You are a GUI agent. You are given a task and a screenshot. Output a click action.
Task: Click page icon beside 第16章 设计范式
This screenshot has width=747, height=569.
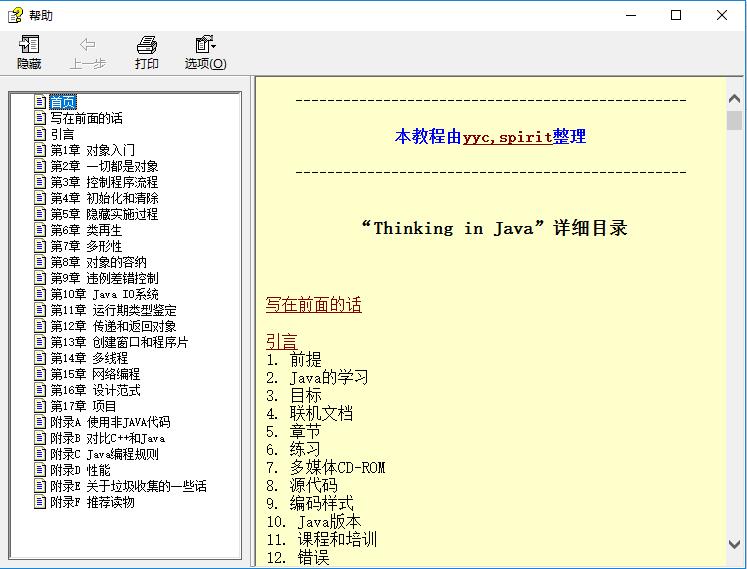(x=40, y=390)
